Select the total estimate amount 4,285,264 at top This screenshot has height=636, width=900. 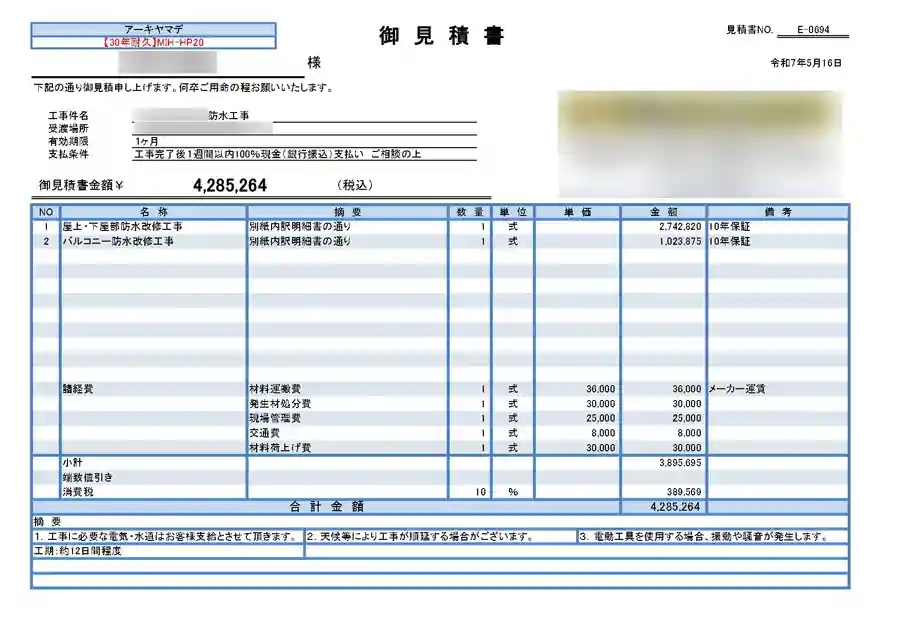(230, 185)
